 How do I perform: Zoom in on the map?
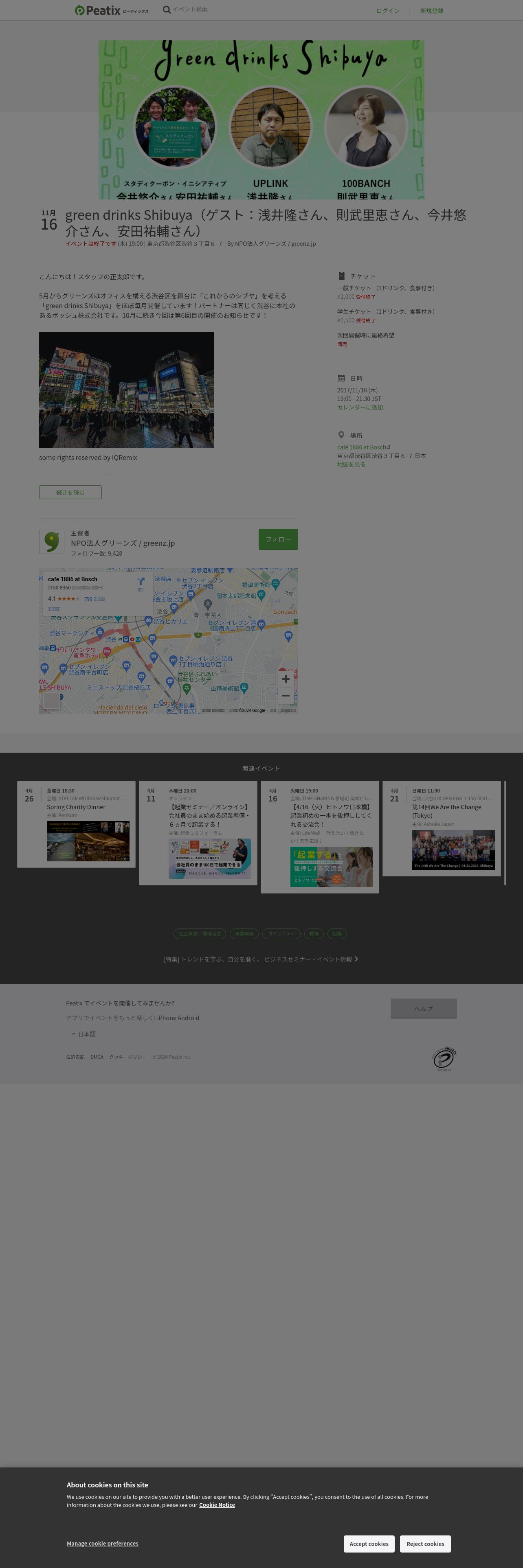[x=286, y=679]
